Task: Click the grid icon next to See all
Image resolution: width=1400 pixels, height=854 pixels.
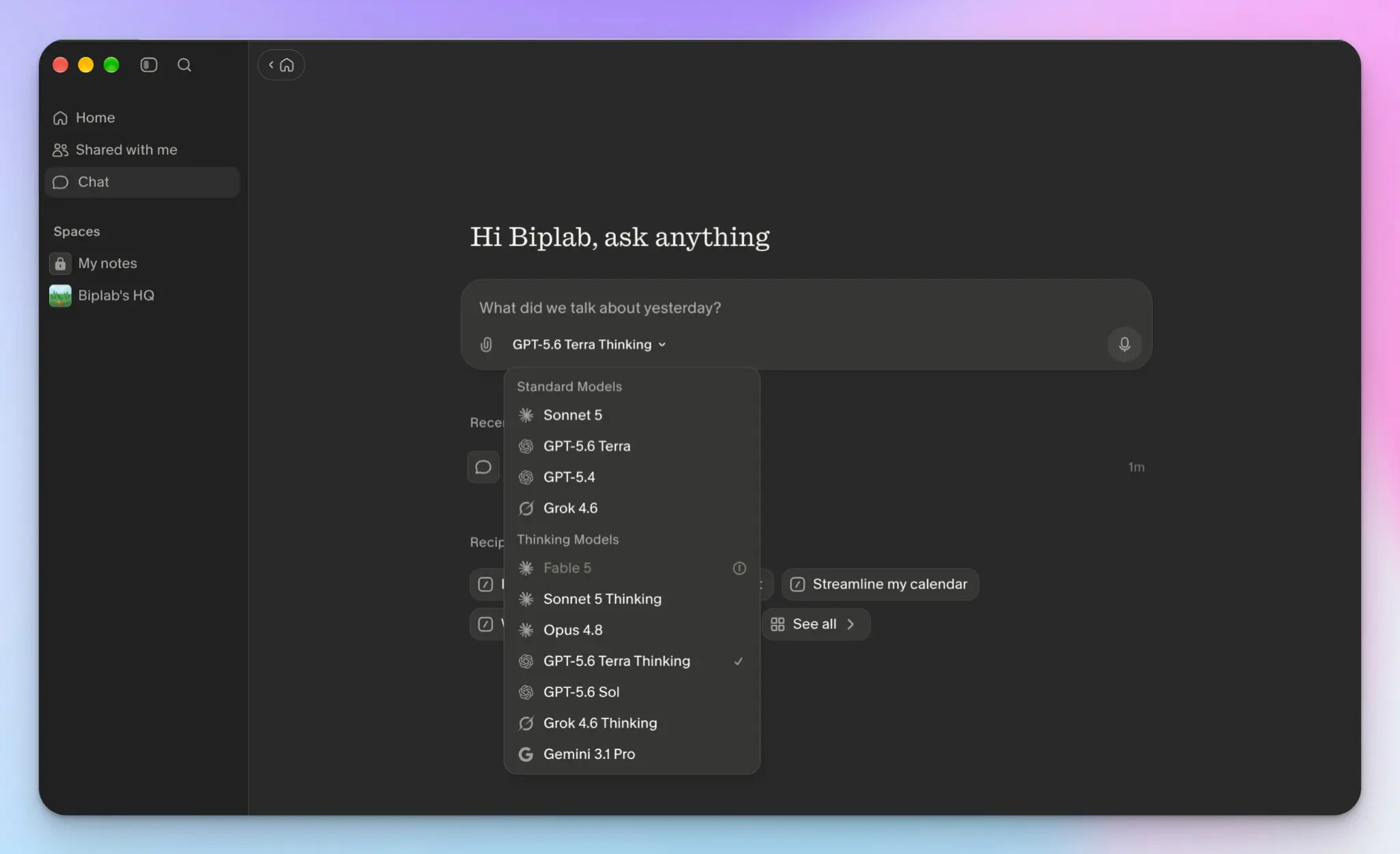Action: pos(777,624)
